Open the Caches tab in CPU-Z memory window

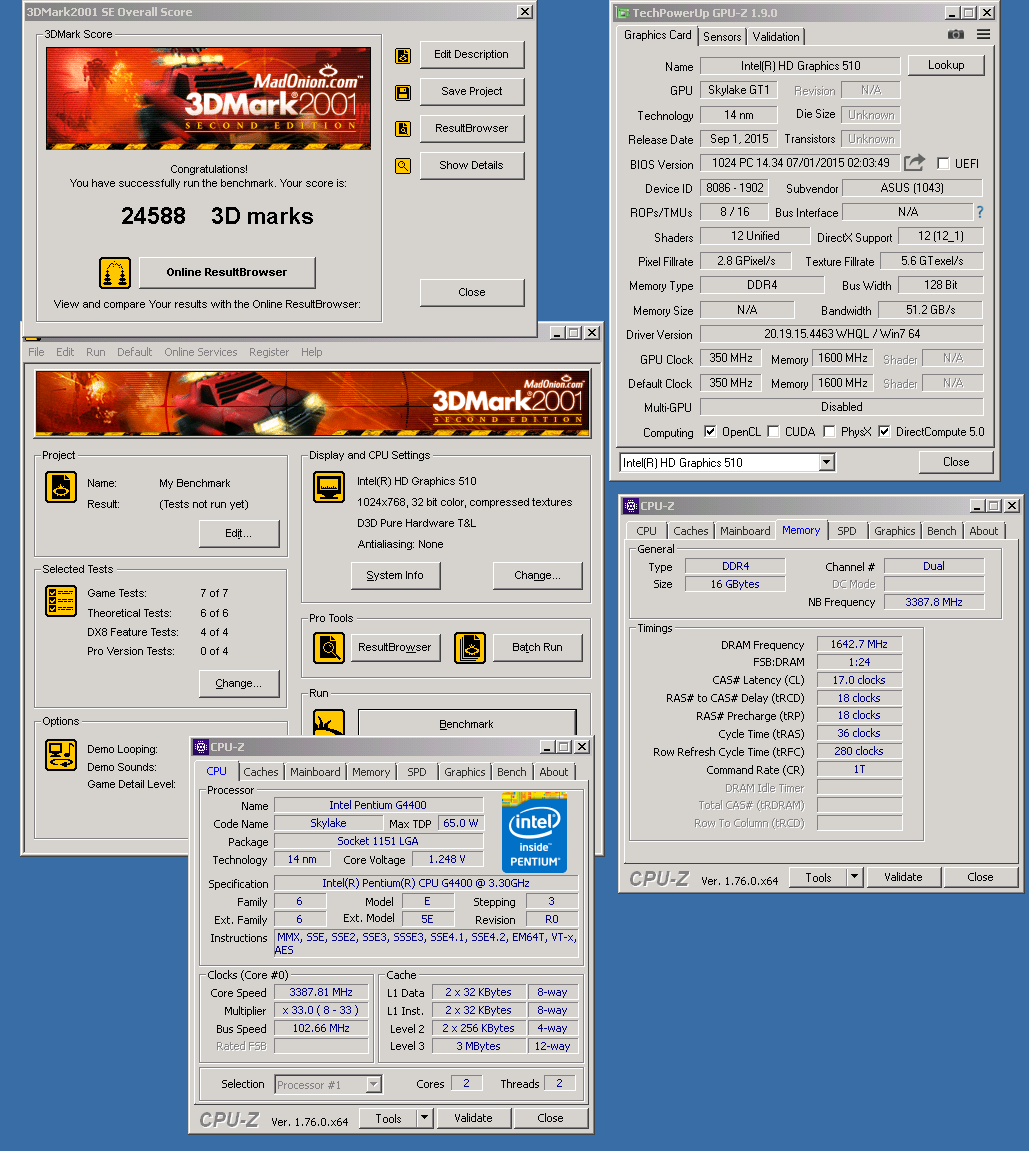click(x=691, y=531)
